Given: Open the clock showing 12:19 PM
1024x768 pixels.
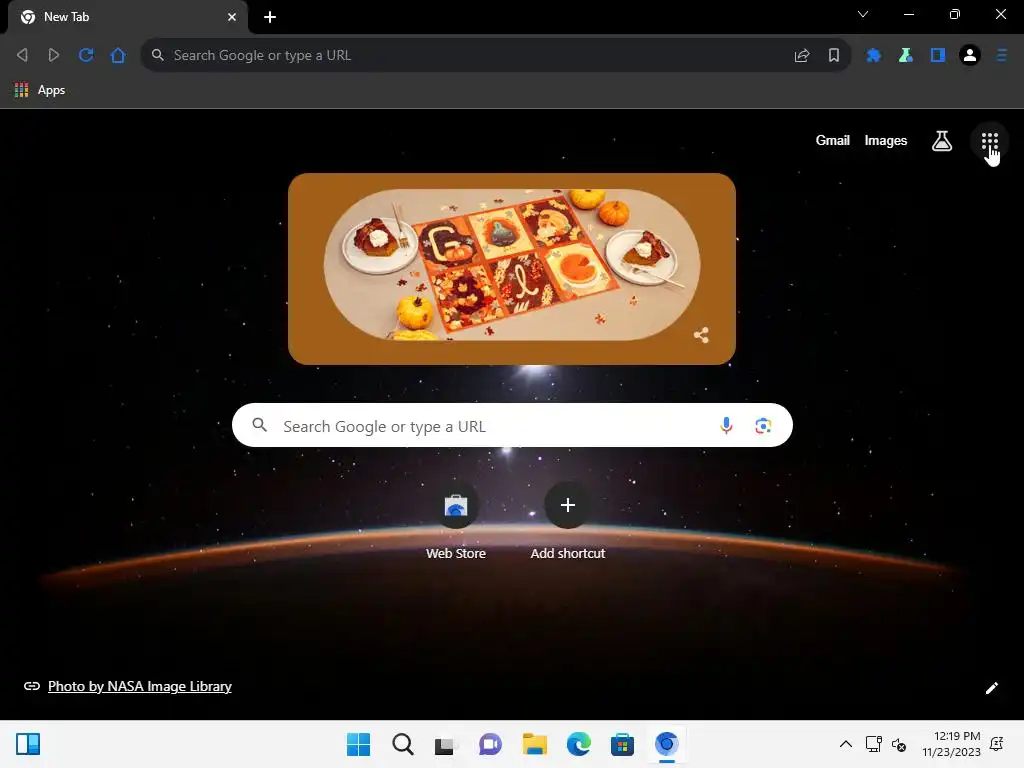Looking at the screenshot, I should point(952,744).
